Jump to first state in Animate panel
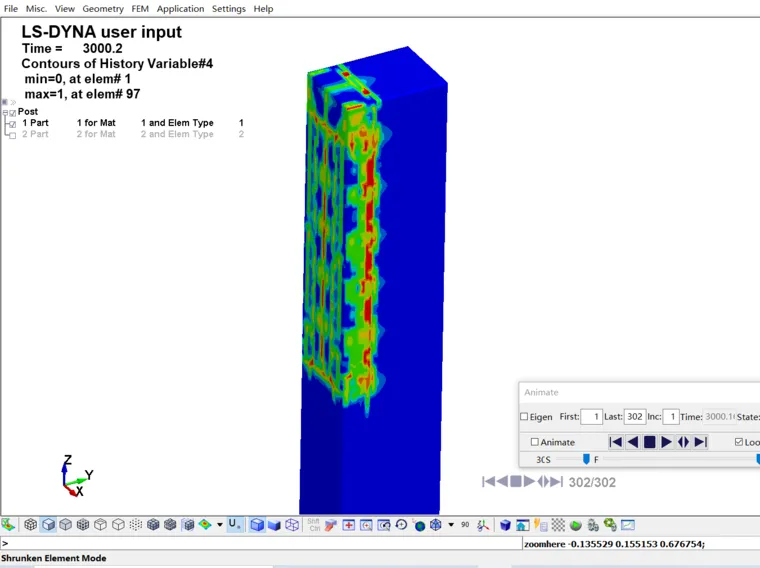Viewport: 760px width, 568px height. point(616,442)
